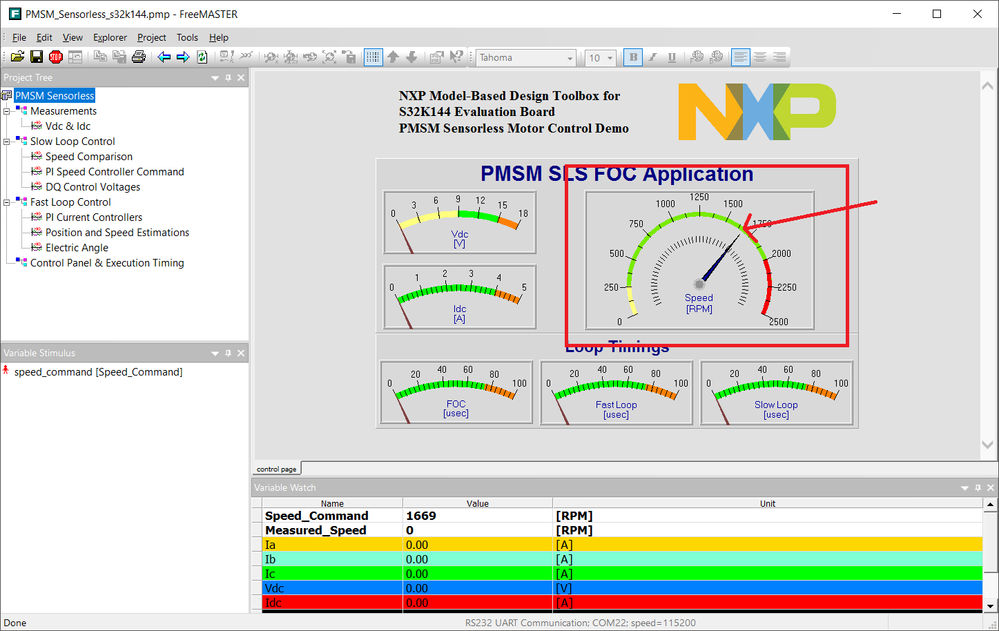999x631 pixels.
Task: Click the copy icon in the toolbar
Action: coord(100,57)
